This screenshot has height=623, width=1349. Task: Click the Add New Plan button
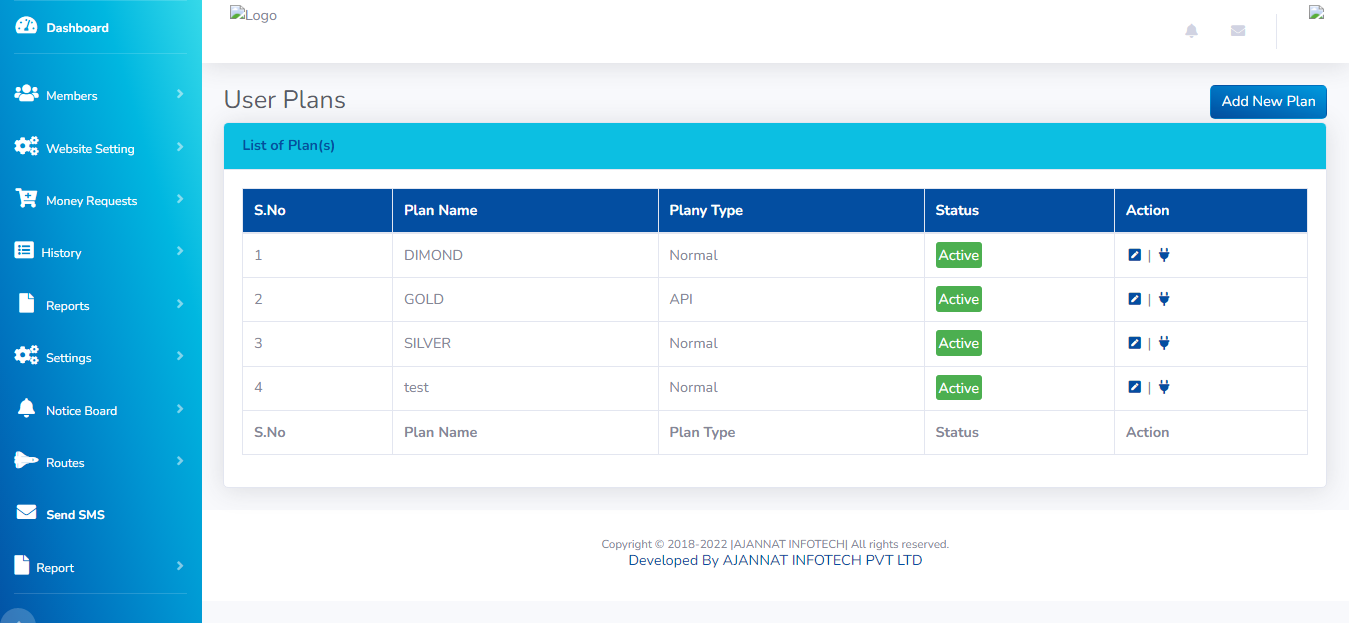point(1268,101)
